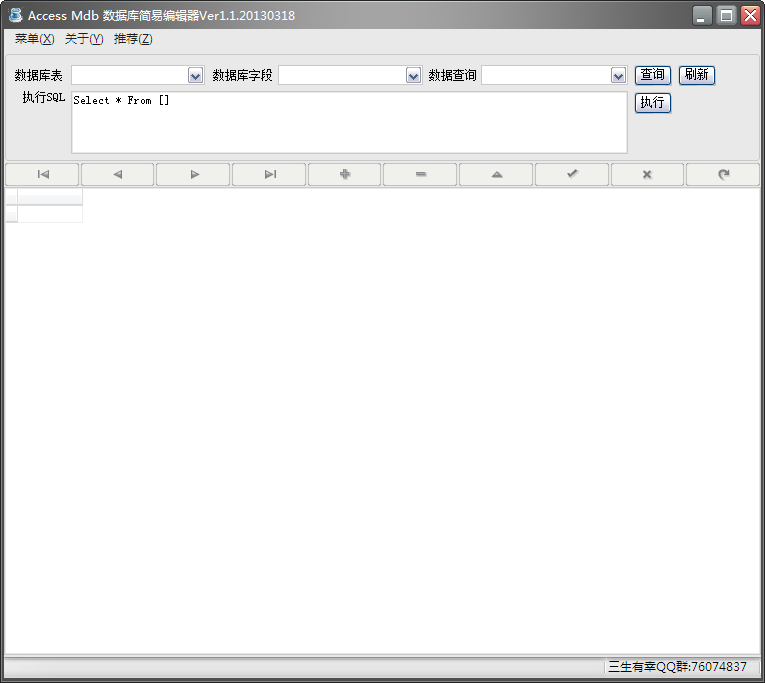Focus the 执行SQL text area

click(349, 122)
